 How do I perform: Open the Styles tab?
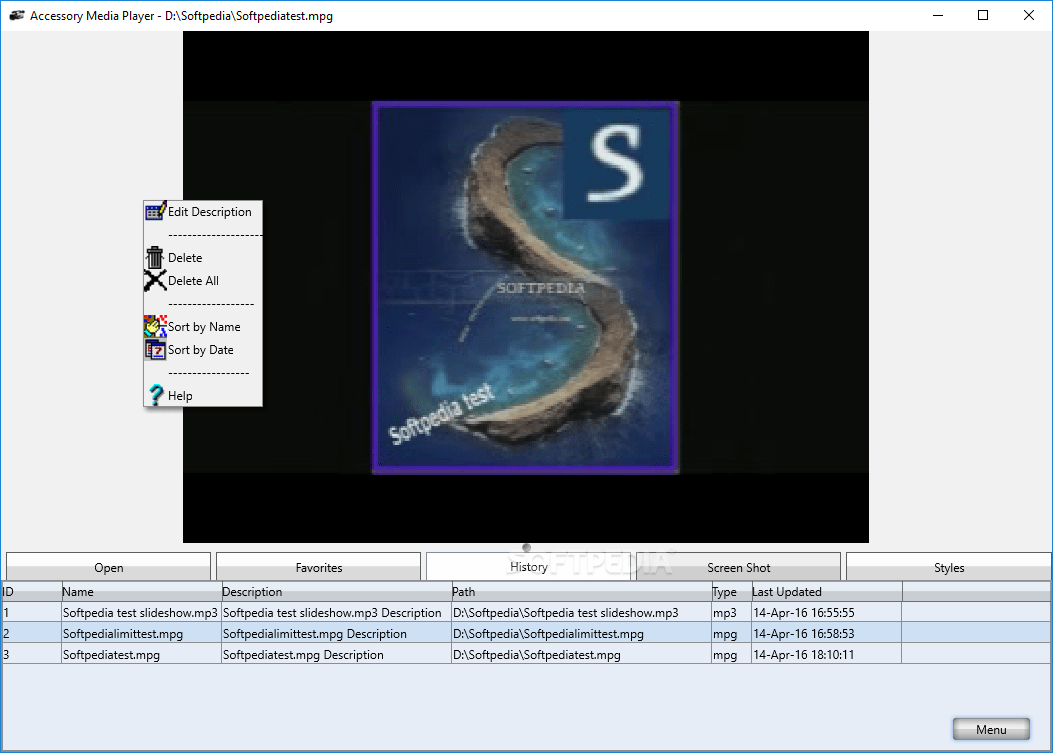click(949, 567)
